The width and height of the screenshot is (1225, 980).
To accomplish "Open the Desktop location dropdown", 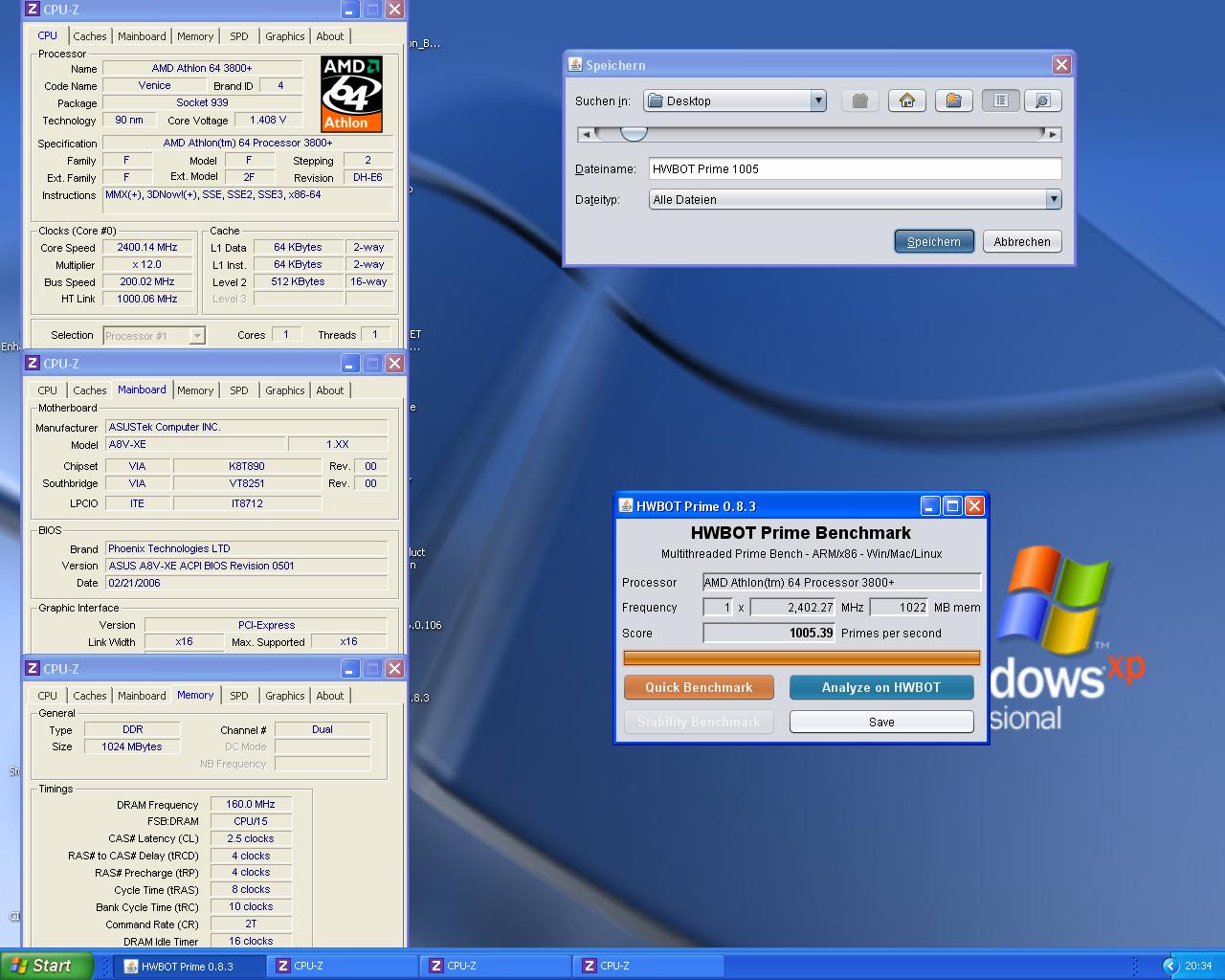I will point(817,100).
